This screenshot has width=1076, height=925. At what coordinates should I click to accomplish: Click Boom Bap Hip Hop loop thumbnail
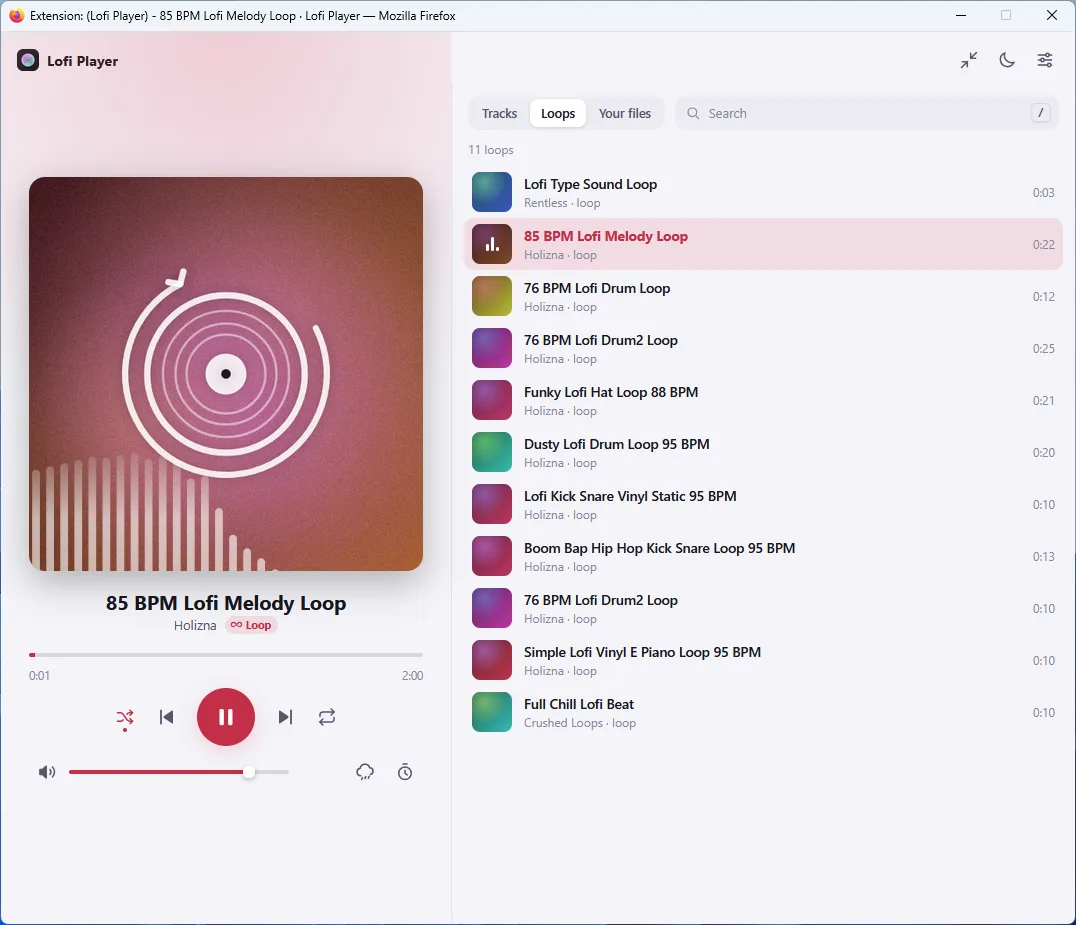pos(492,557)
